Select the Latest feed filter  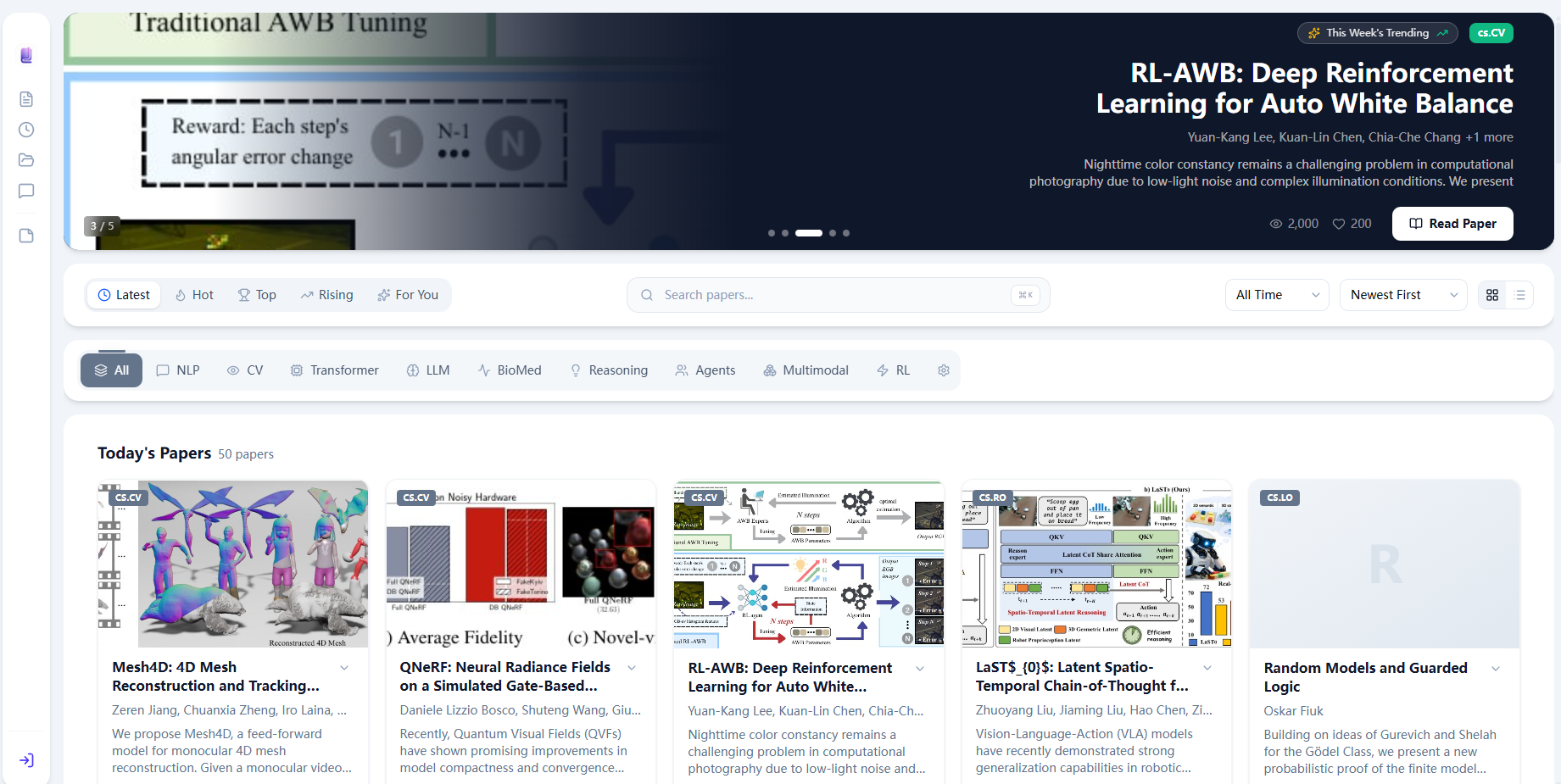124,295
